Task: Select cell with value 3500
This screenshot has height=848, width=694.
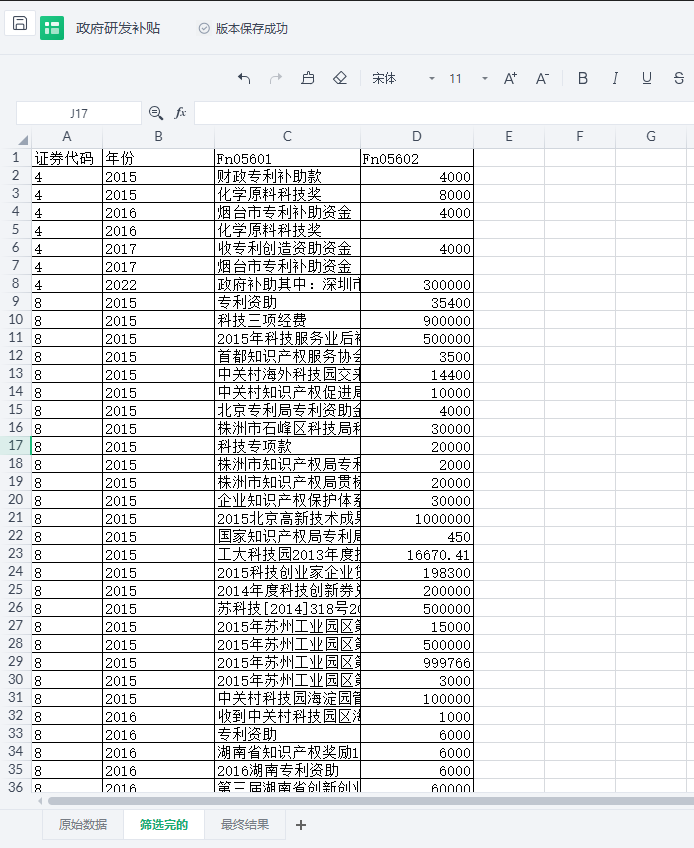Action: coord(417,356)
